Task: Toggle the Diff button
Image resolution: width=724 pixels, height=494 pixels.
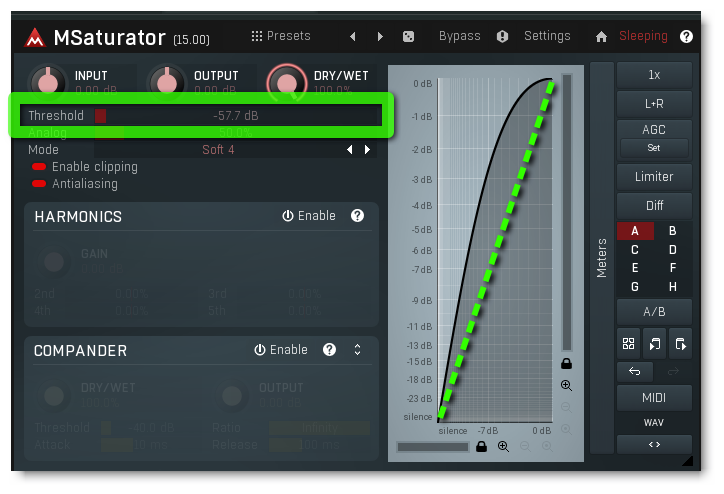Action: 654,205
